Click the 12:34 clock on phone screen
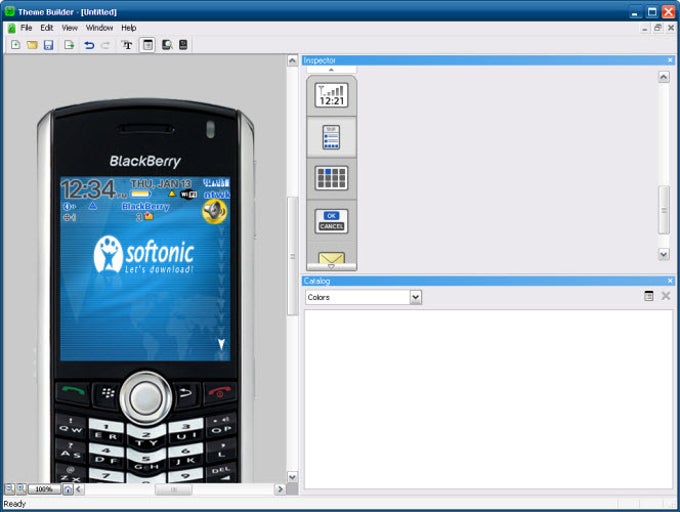The image size is (680, 512). (88, 189)
